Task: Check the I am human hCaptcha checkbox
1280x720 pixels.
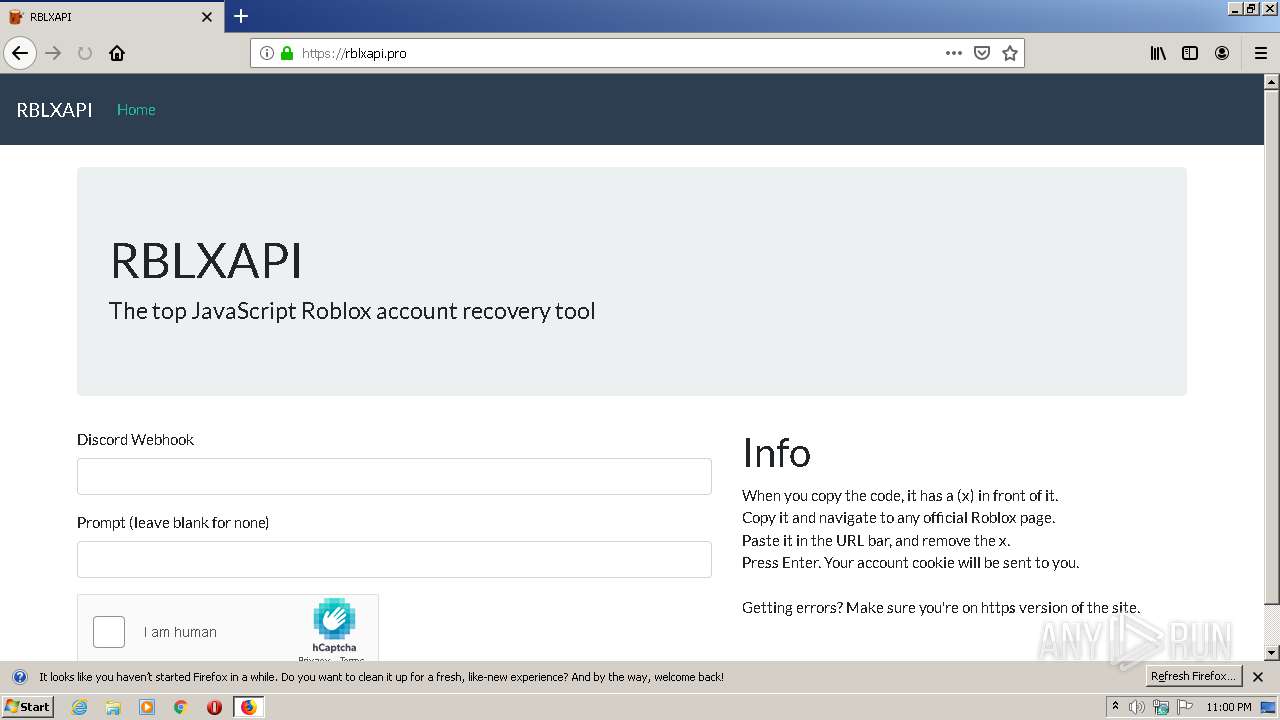Action: pyautogui.click(x=109, y=632)
